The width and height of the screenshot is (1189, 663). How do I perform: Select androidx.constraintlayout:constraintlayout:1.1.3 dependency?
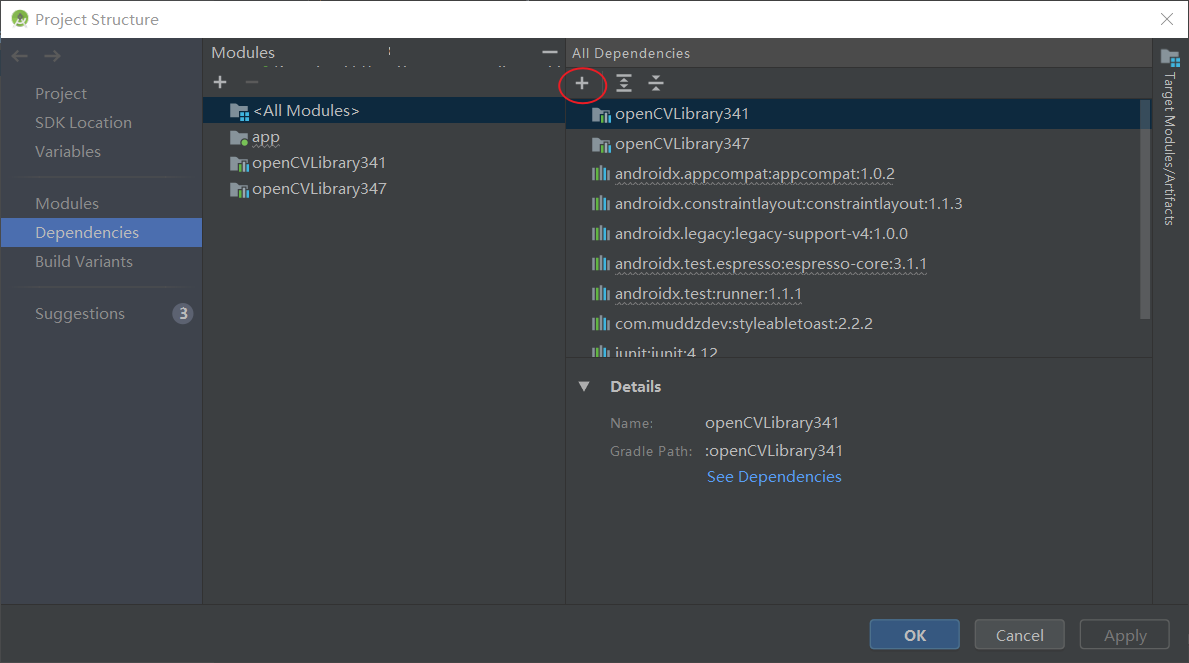tap(853, 203)
